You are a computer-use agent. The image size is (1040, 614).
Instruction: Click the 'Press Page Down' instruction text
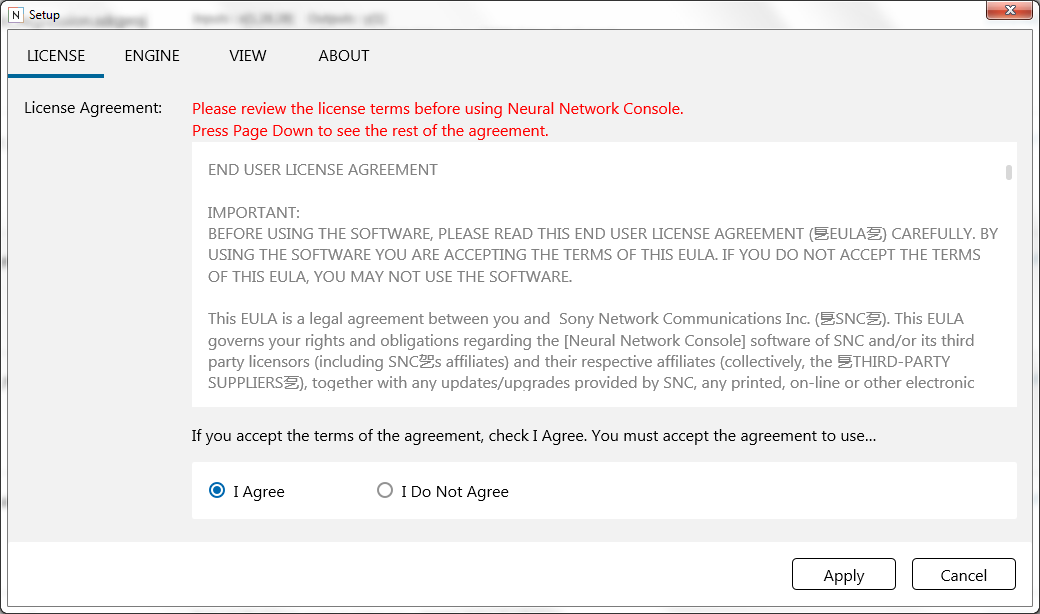click(370, 131)
